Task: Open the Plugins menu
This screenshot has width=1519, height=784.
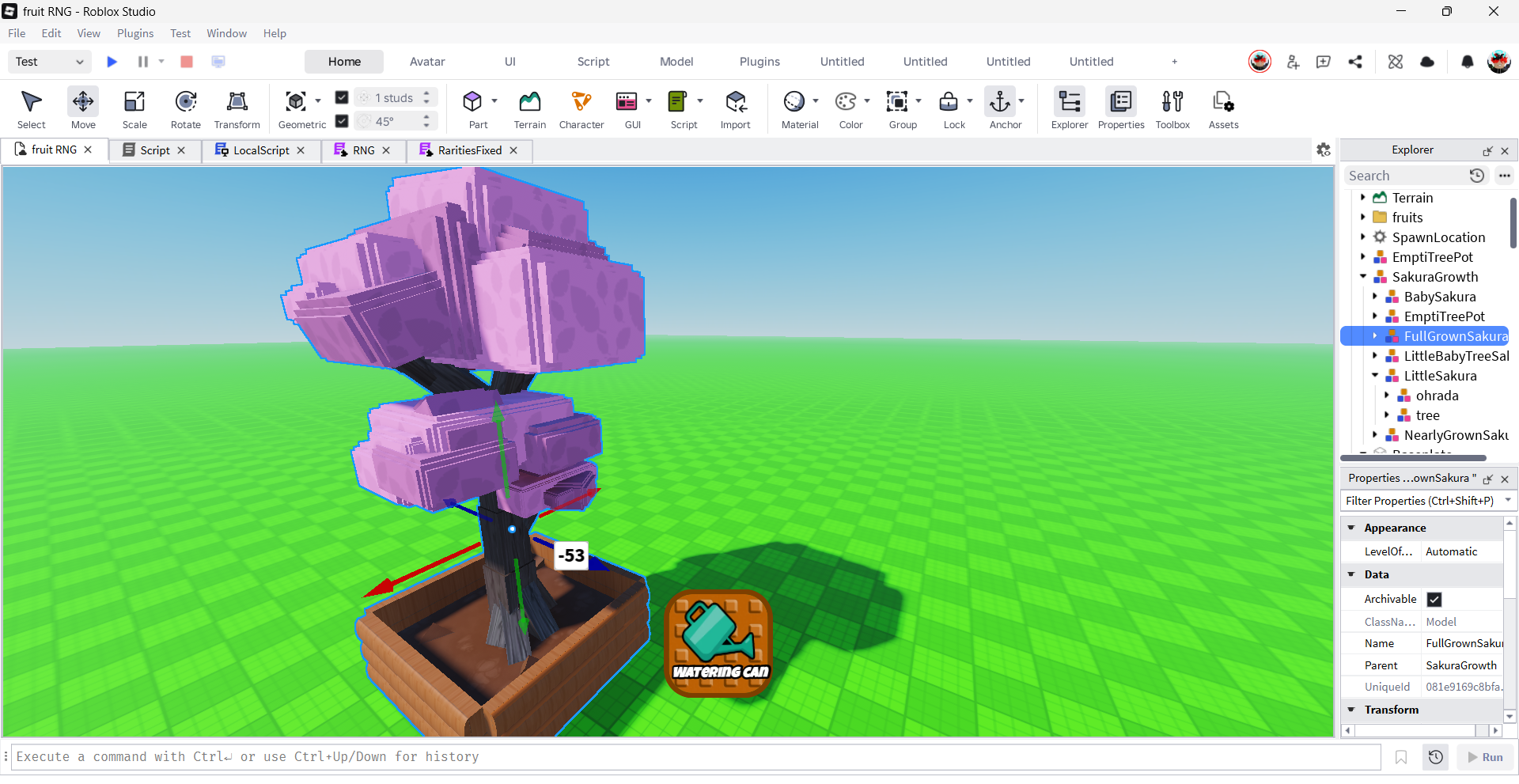Action: (x=135, y=33)
